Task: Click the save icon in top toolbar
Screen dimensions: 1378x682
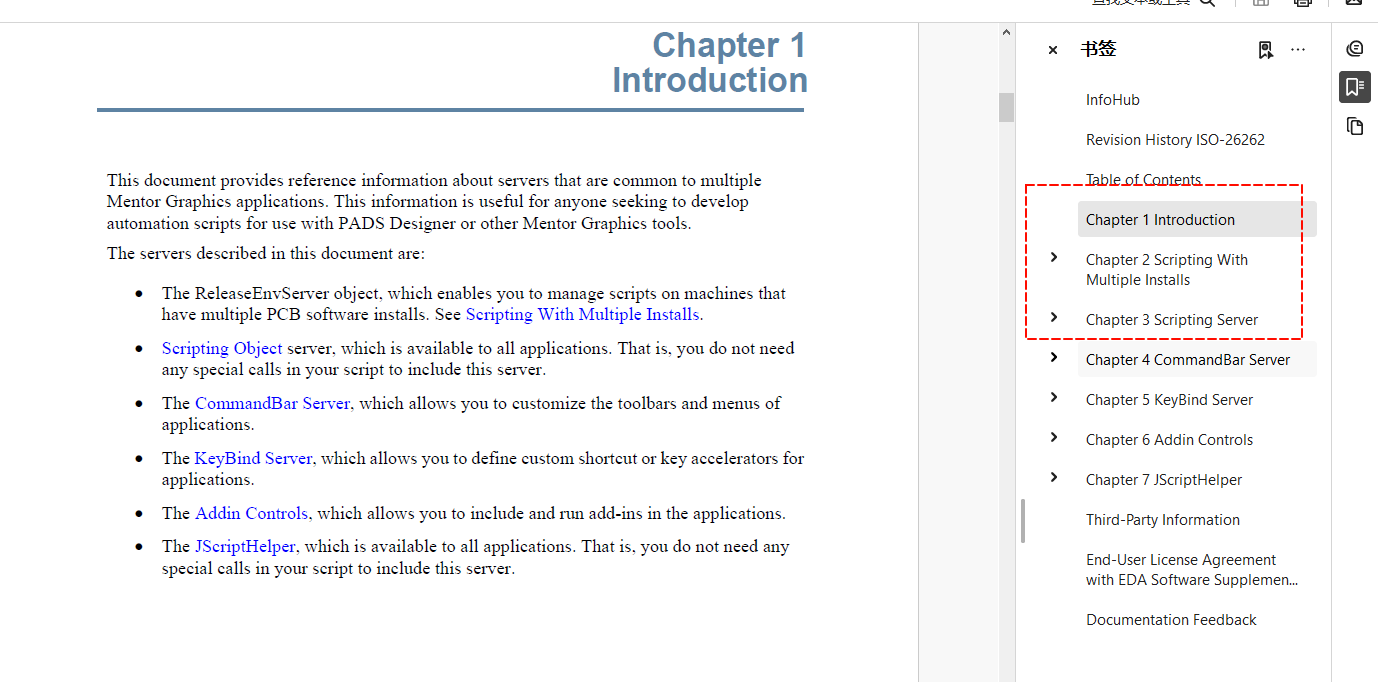Action: tap(1261, 3)
